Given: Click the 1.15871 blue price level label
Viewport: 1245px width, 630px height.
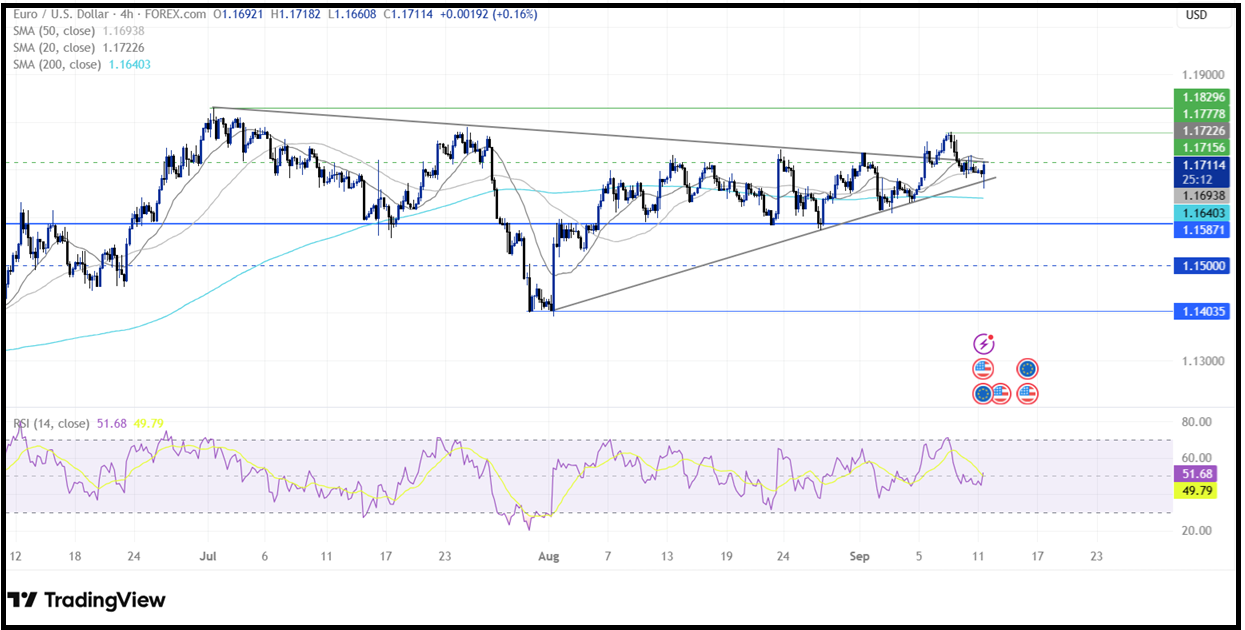Looking at the screenshot, I should 1202,230.
